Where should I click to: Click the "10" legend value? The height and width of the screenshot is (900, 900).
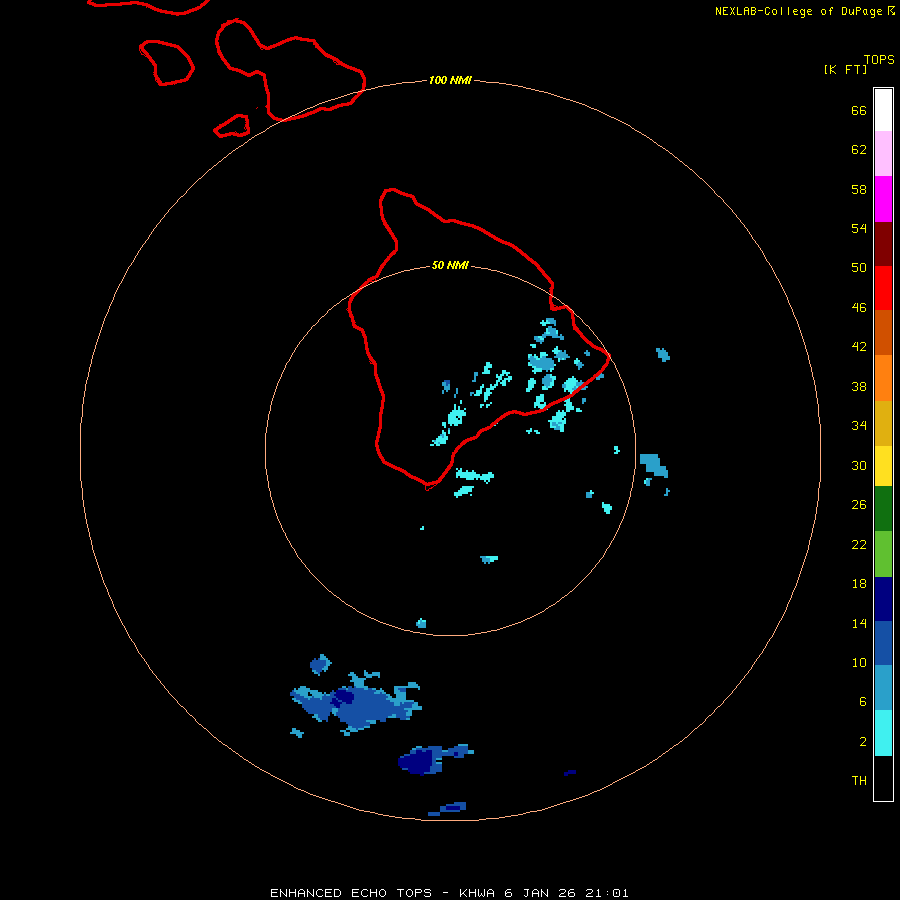(x=859, y=663)
